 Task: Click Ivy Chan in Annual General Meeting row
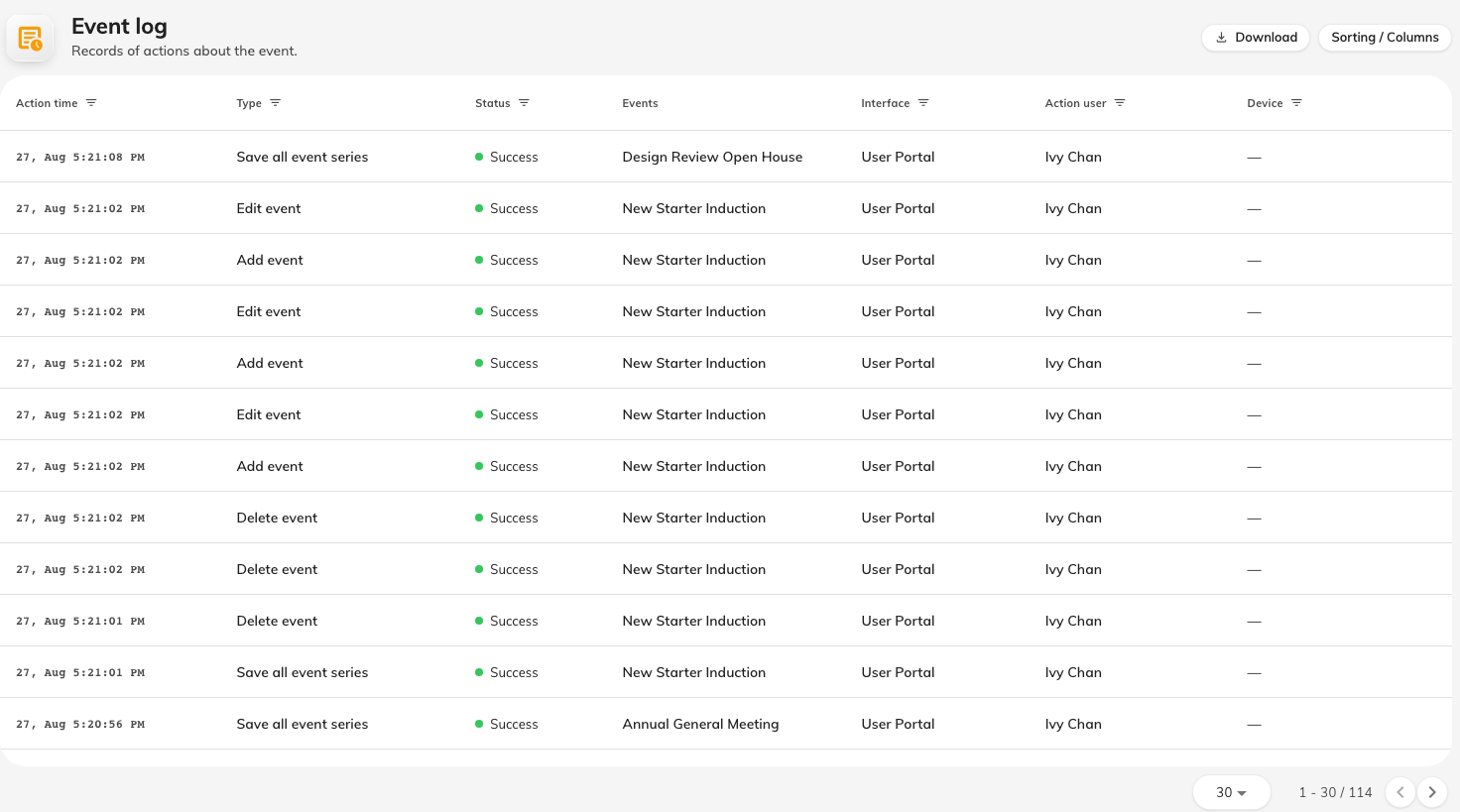point(1073,724)
